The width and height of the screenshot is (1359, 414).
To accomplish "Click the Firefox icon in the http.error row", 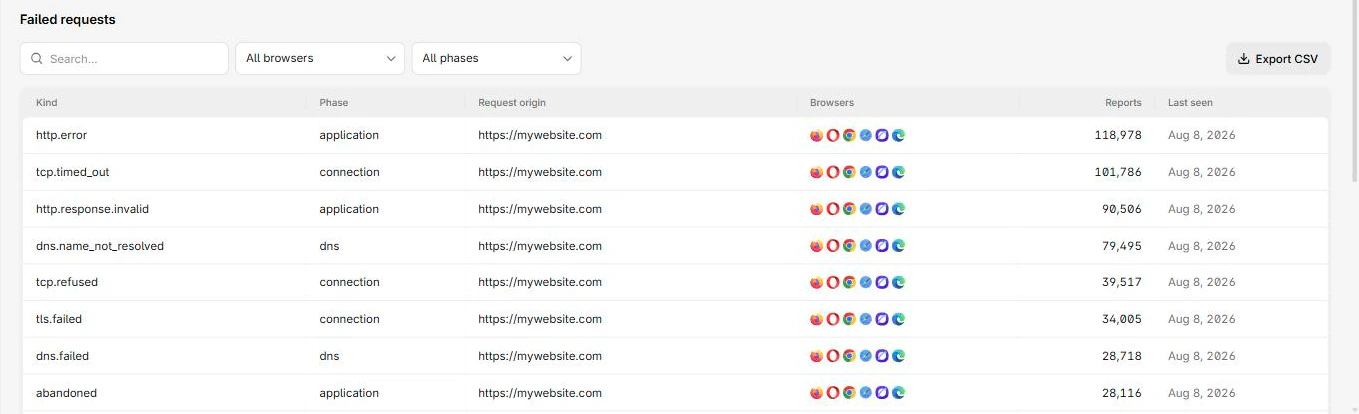I will [x=816, y=135].
